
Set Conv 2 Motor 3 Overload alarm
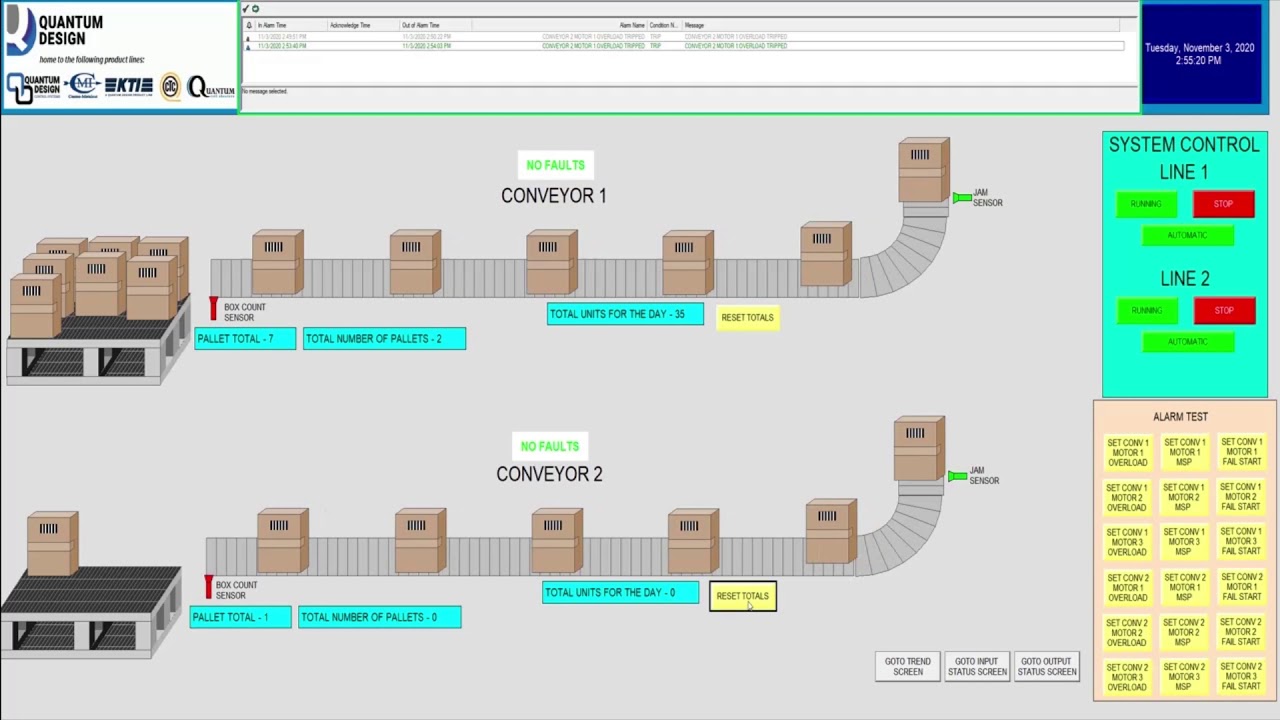[1127, 677]
